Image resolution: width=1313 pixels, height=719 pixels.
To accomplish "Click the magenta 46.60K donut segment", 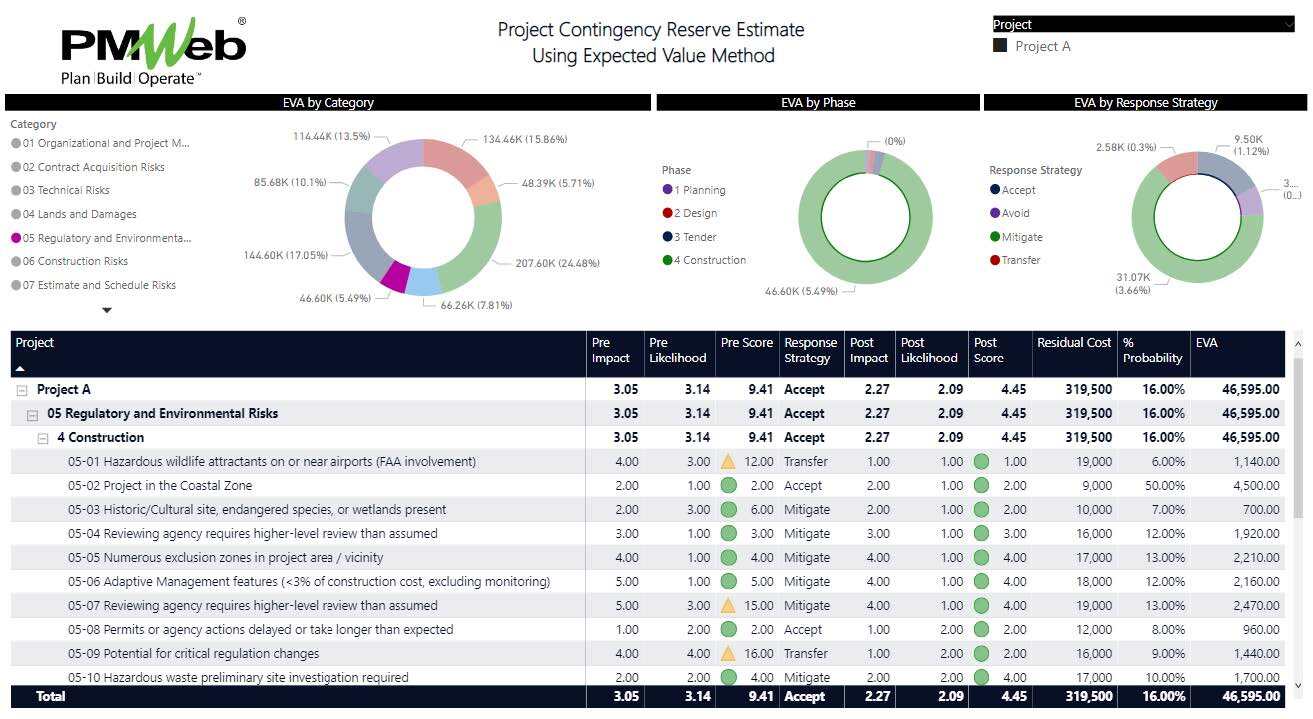I will (393, 277).
